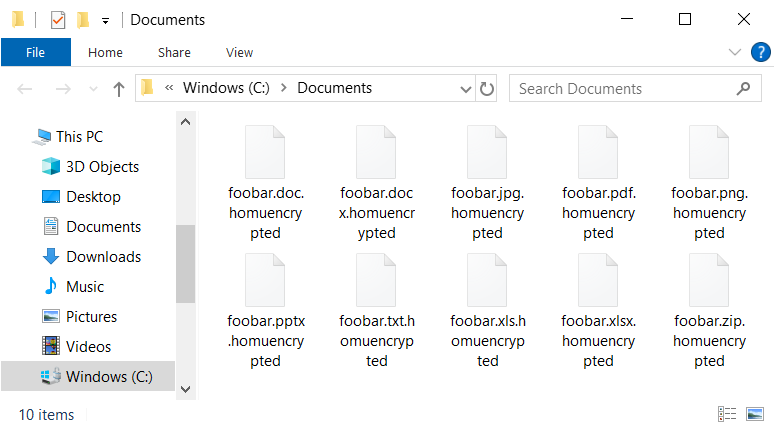This screenshot has height=430, width=775.
Task: Minimize the Documents window
Action: (627, 19)
